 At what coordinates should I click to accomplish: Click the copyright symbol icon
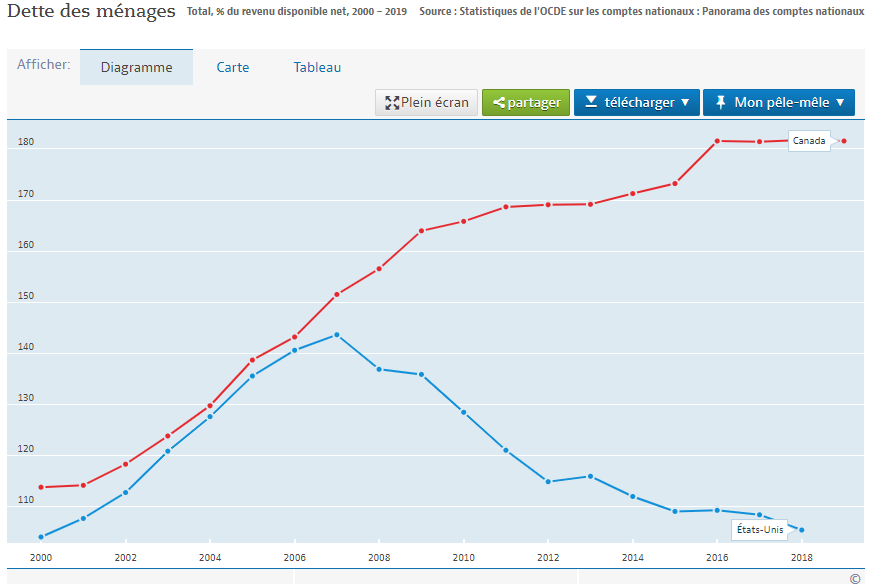855,578
